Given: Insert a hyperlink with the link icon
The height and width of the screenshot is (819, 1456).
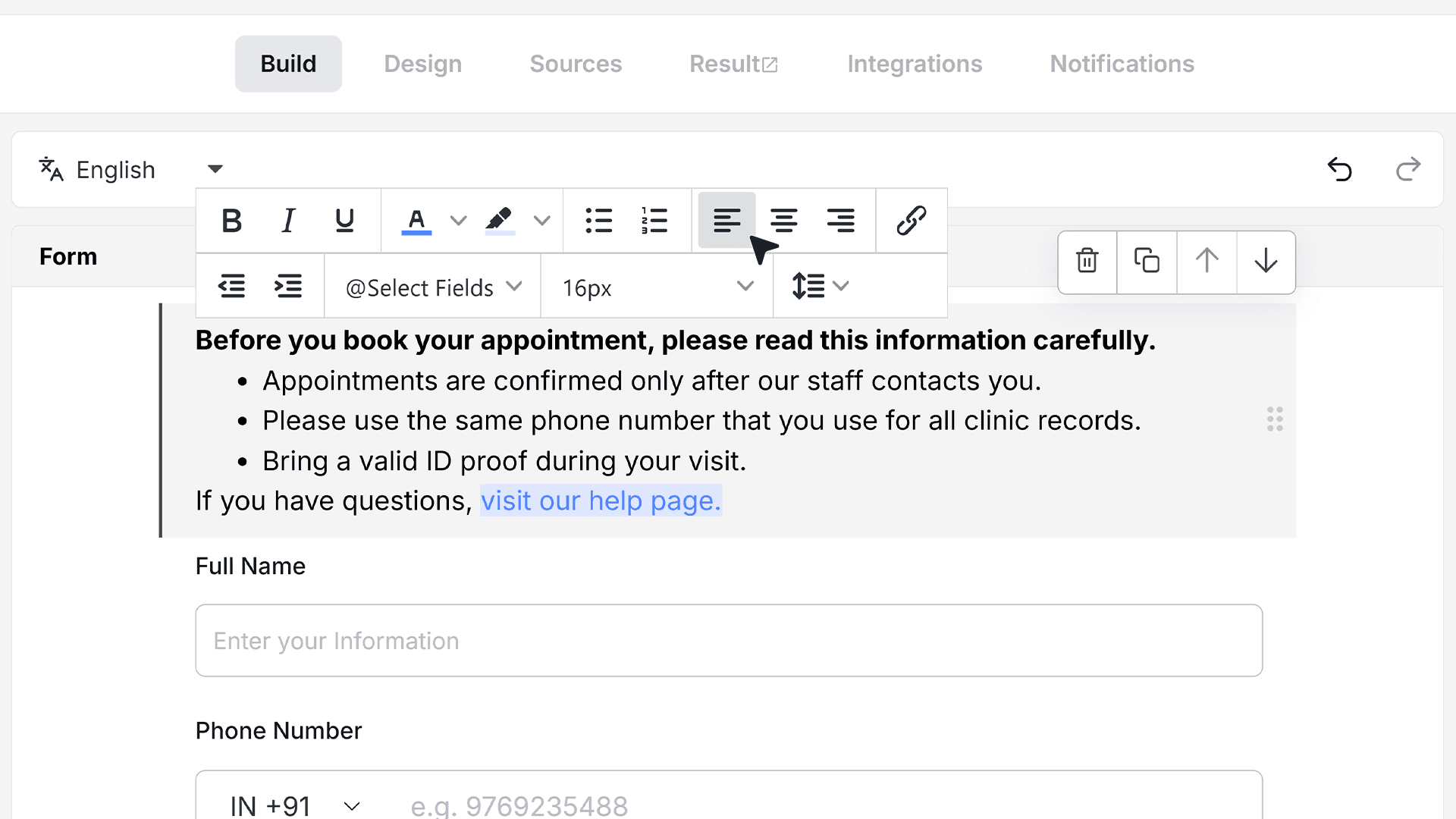Looking at the screenshot, I should [911, 221].
